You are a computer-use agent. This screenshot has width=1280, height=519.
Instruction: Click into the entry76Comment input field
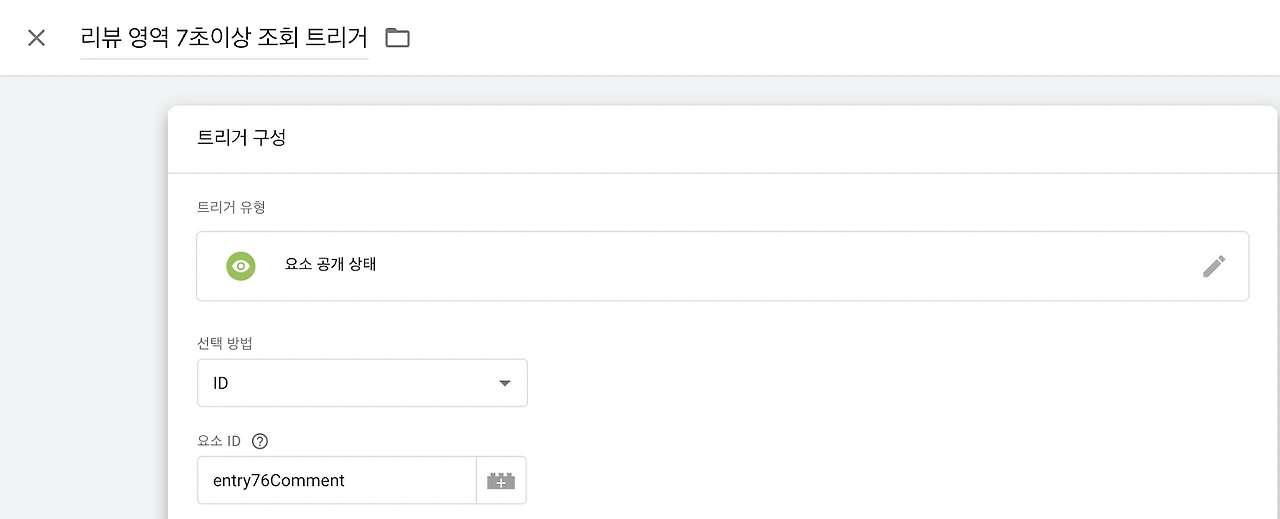(336, 481)
